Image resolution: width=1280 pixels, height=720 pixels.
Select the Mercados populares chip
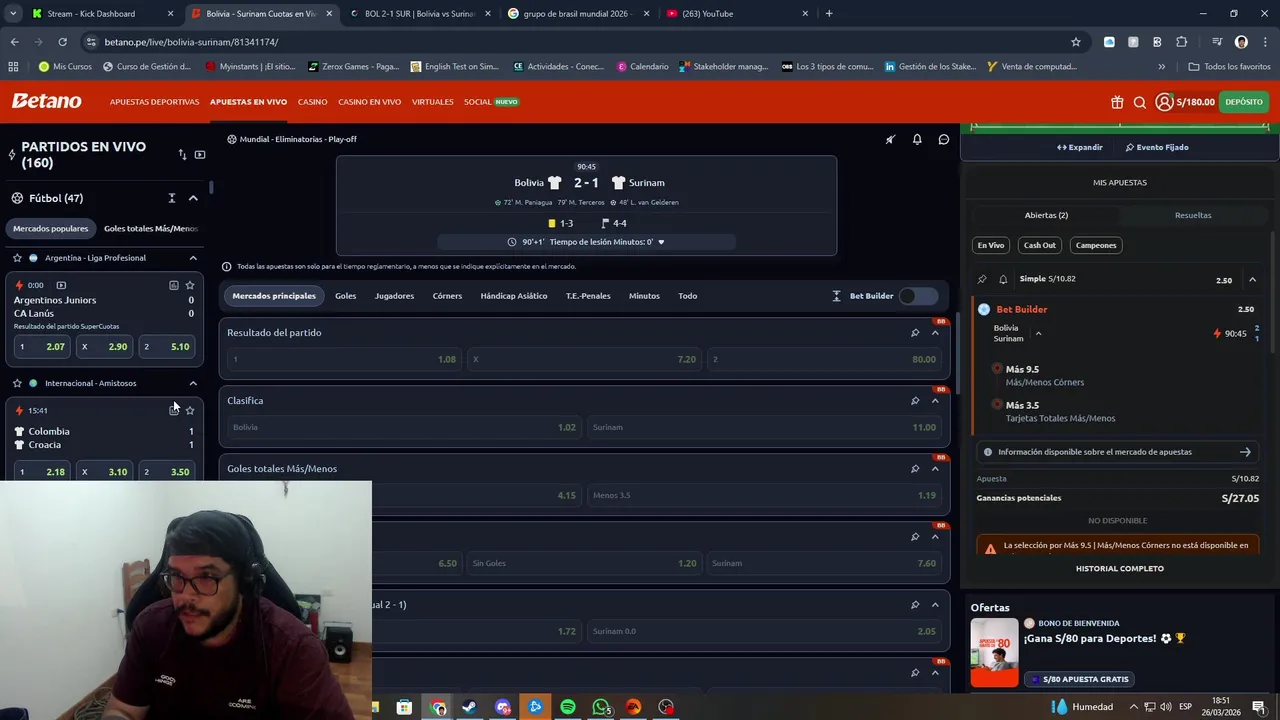point(50,228)
